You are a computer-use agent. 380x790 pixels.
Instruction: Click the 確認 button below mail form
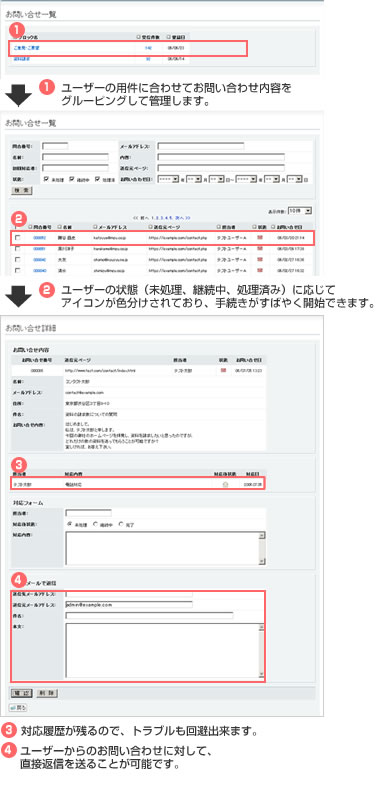22,693
